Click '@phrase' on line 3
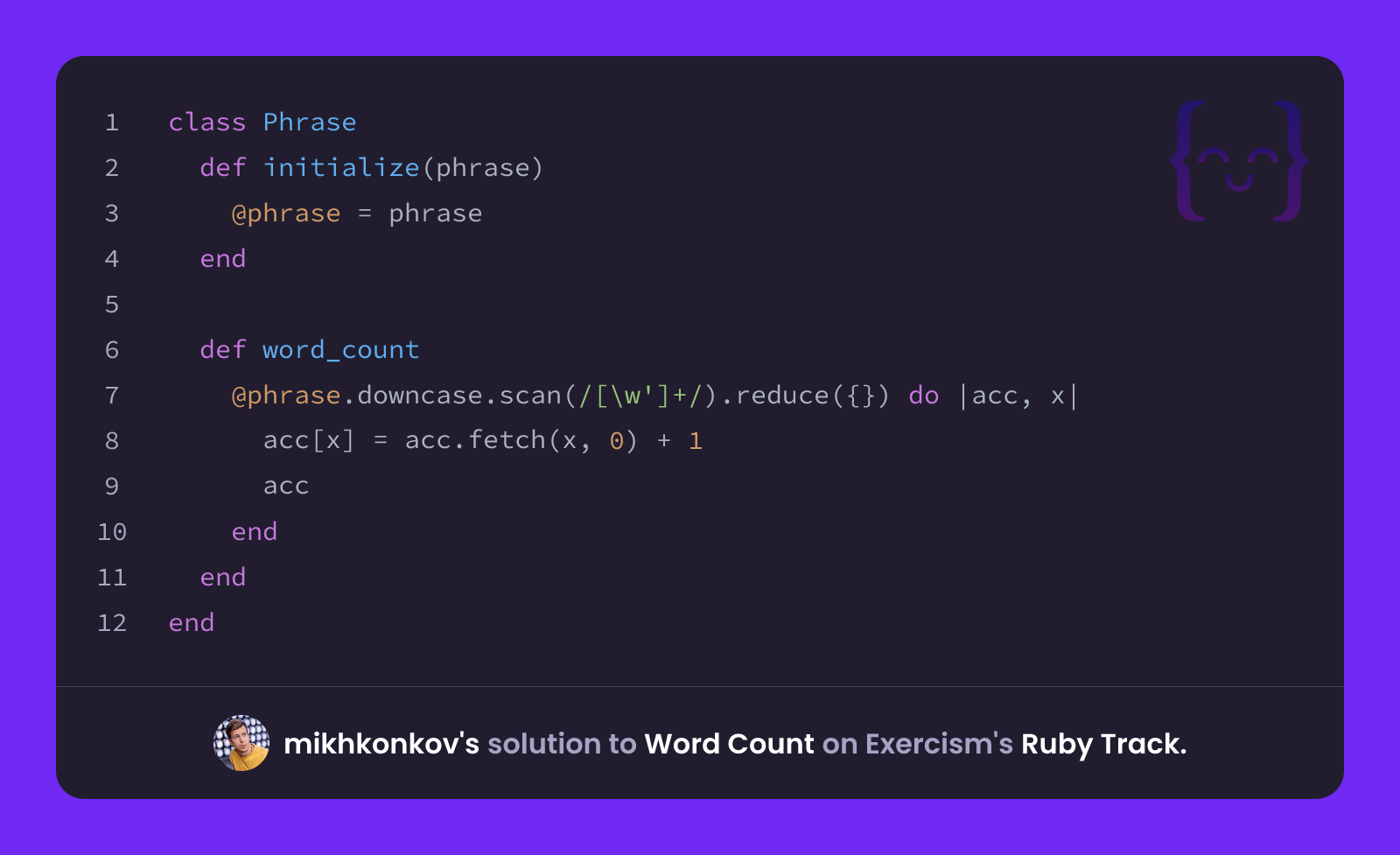The image size is (1400, 855). coord(286,213)
